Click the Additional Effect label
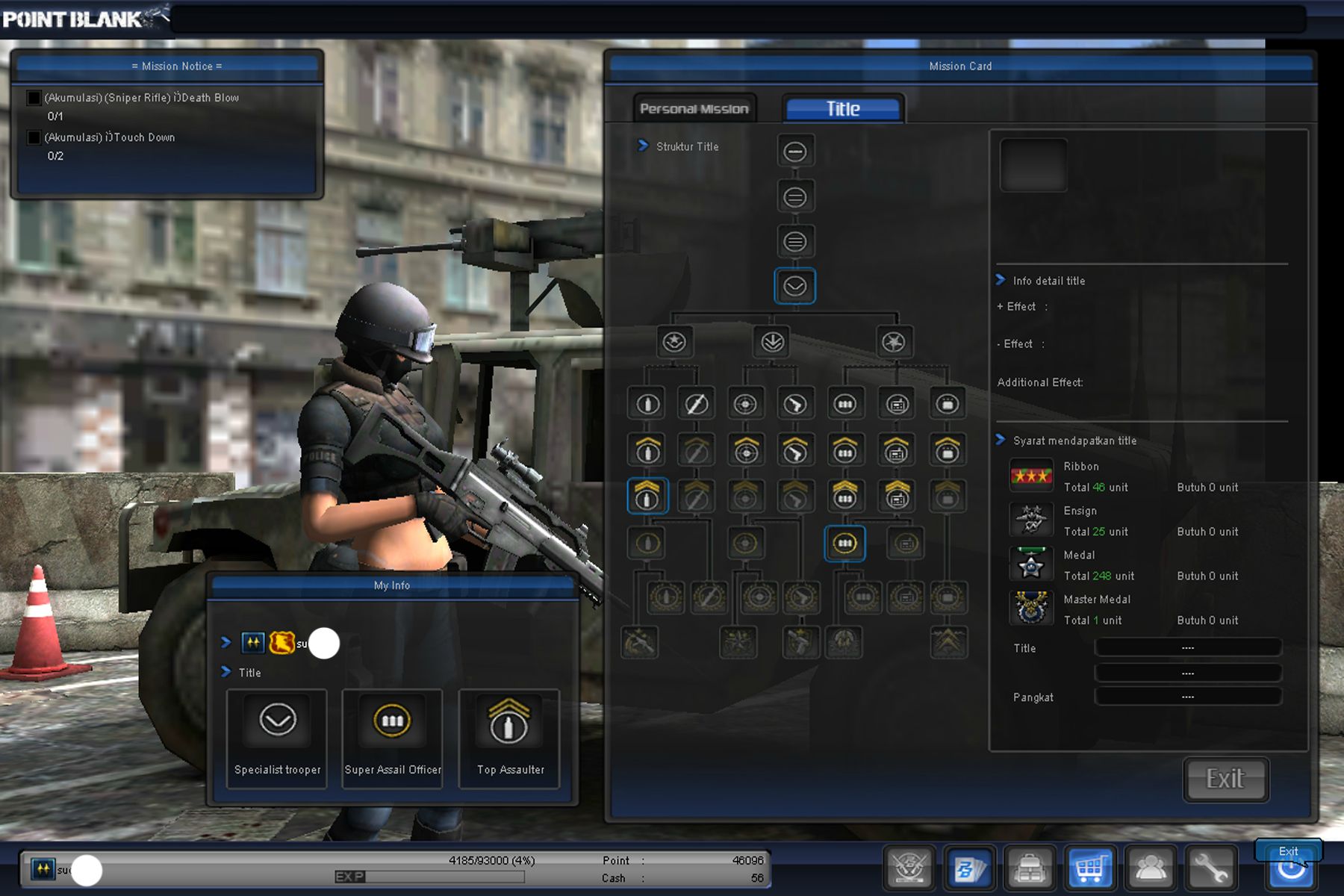1344x896 pixels. pos(1040,382)
